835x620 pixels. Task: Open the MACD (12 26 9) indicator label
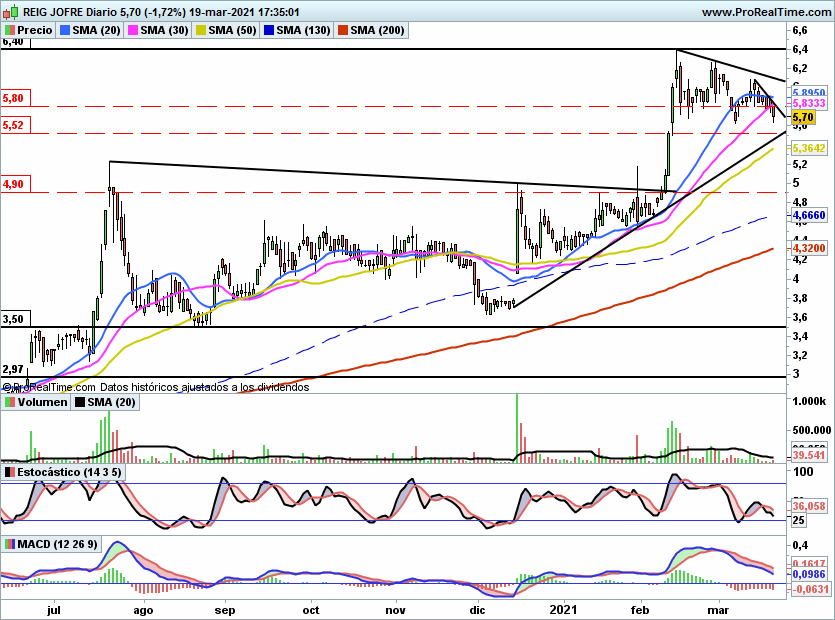51,544
